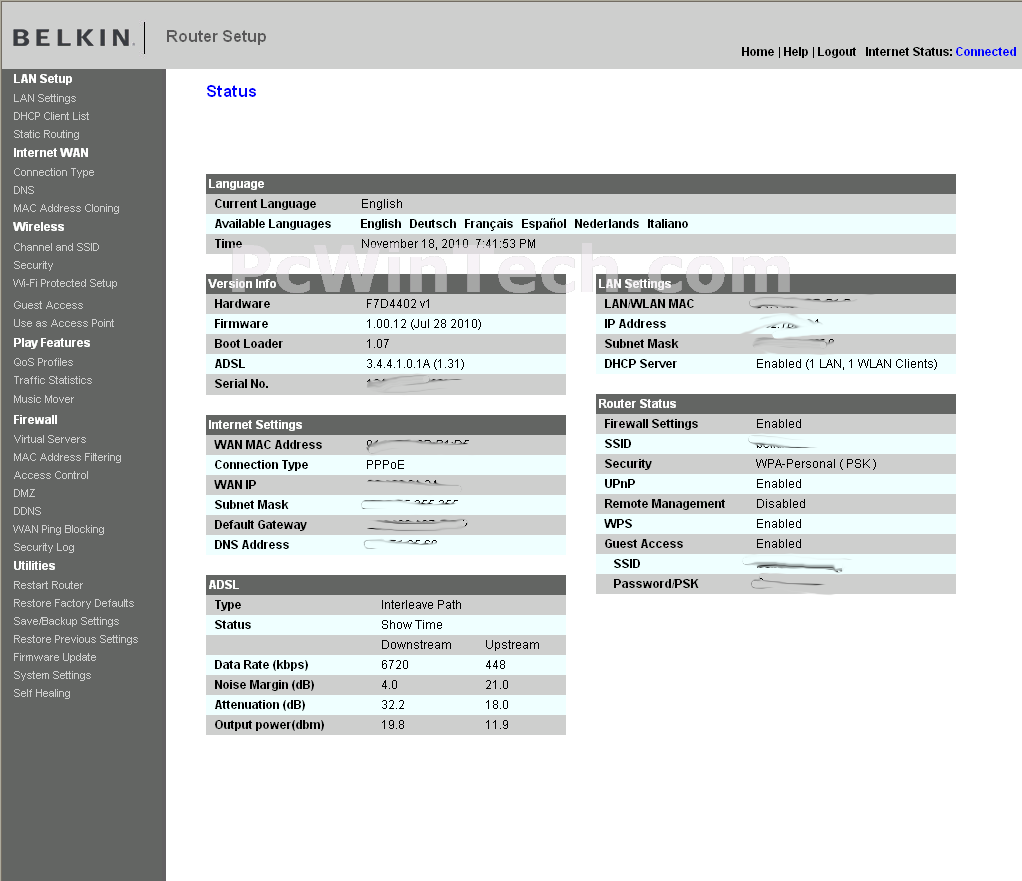Open wireless Security page in sidebar

[33, 265]
